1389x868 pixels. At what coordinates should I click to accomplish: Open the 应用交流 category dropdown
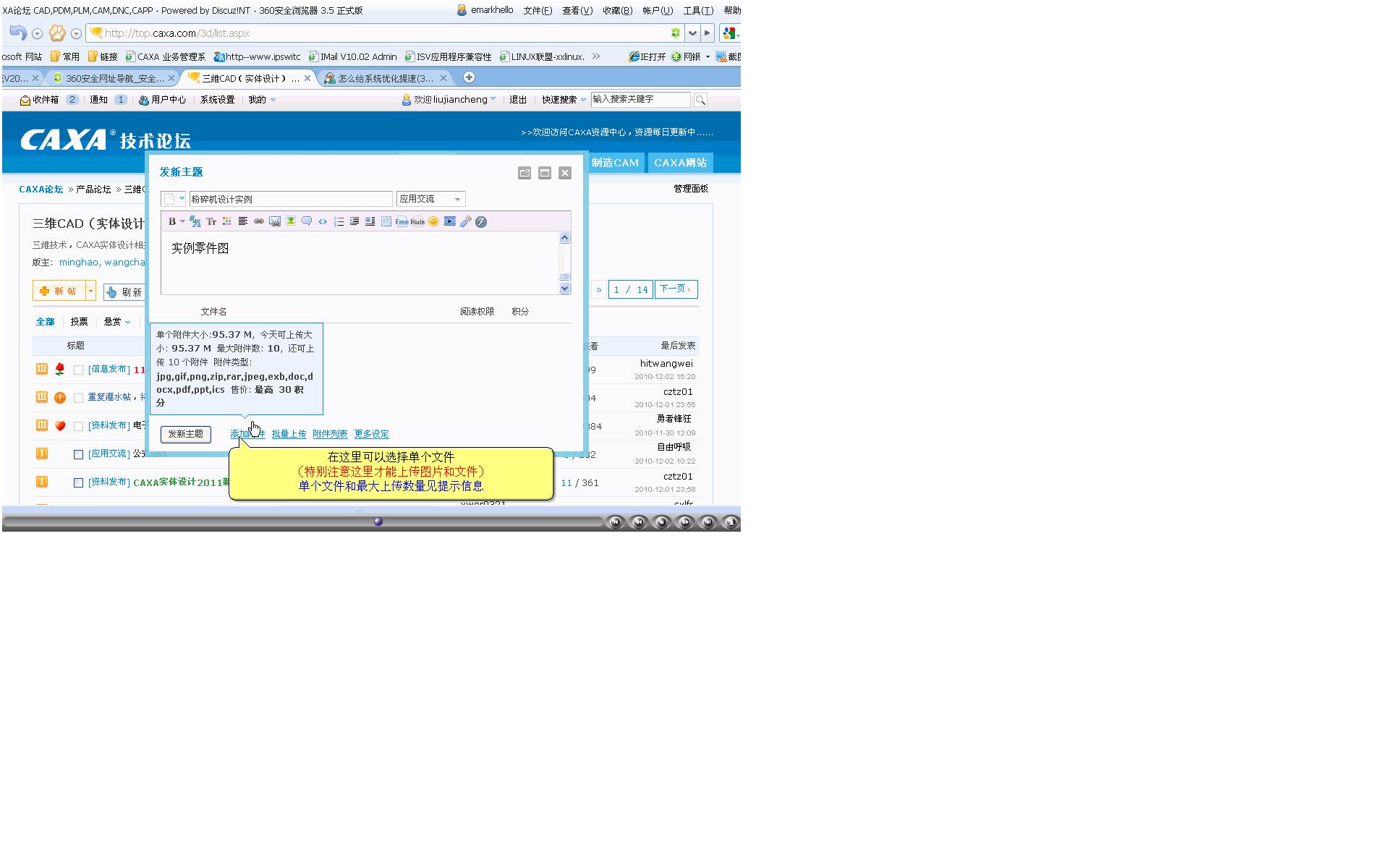tap(430, 199)
